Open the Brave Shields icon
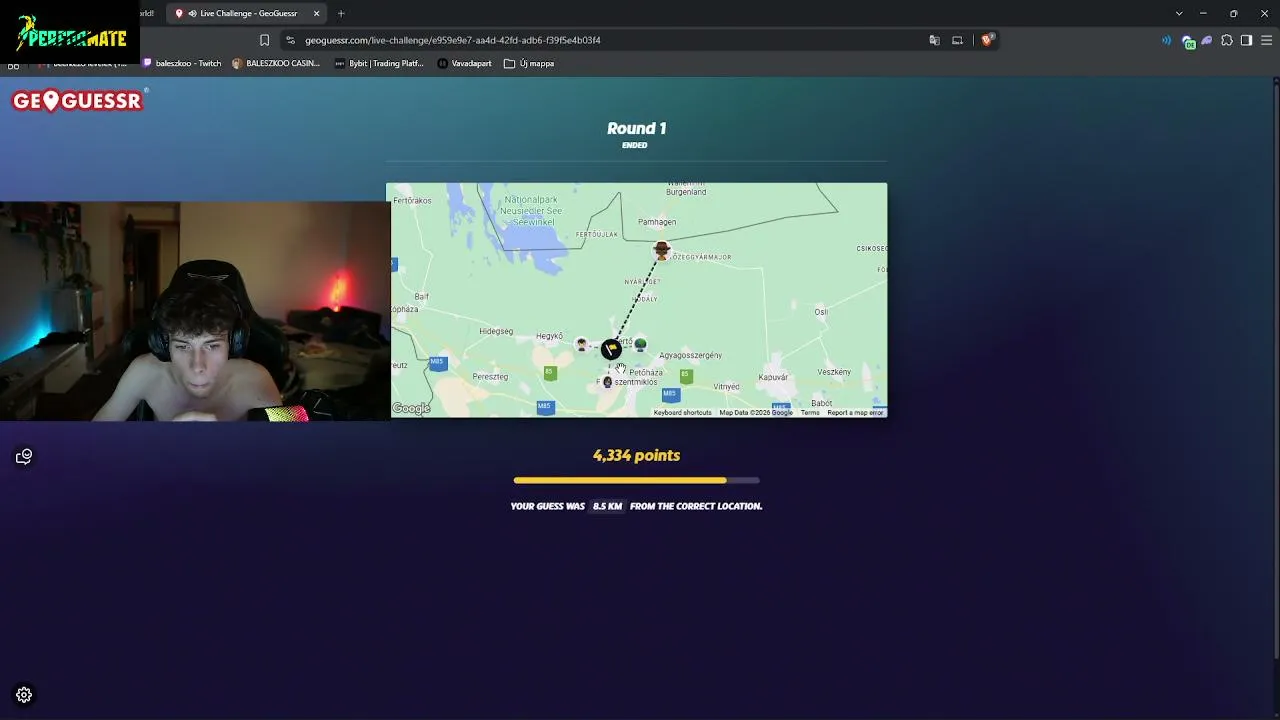The height and width of the screenshot is (720, 1280). [x=986, y=40]
